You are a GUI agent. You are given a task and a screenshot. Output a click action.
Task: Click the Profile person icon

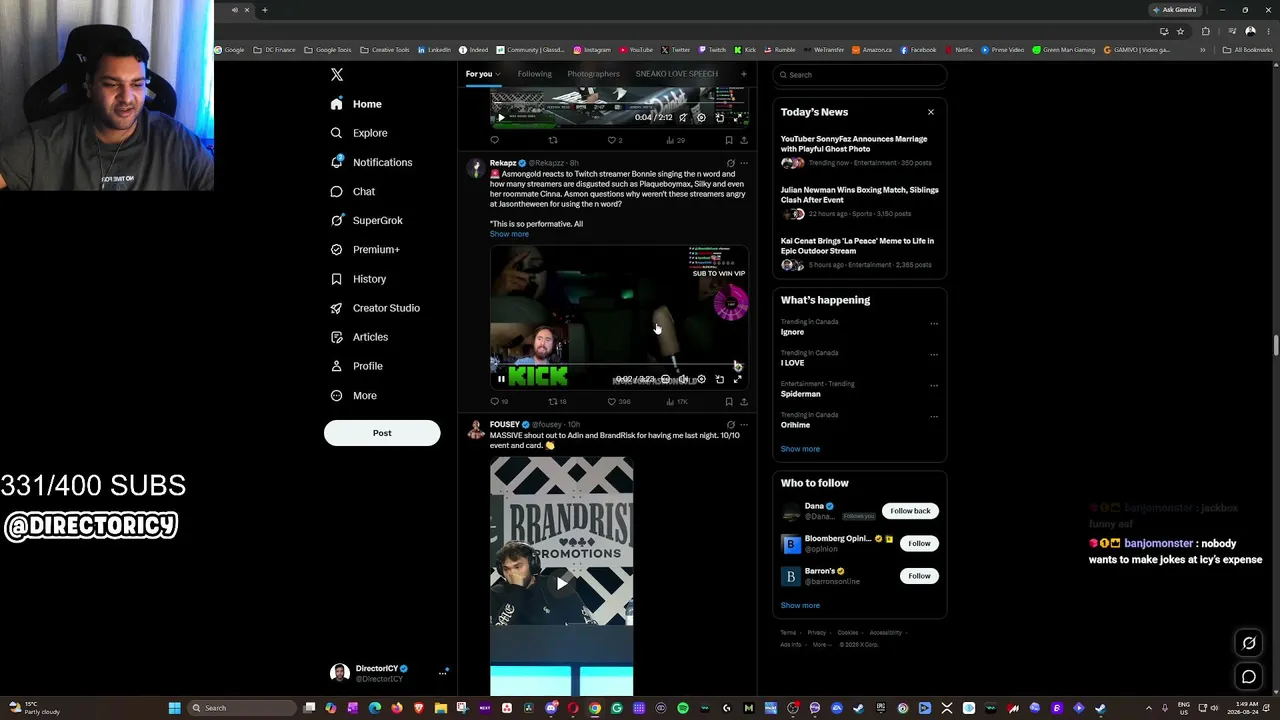pos(336,366)
